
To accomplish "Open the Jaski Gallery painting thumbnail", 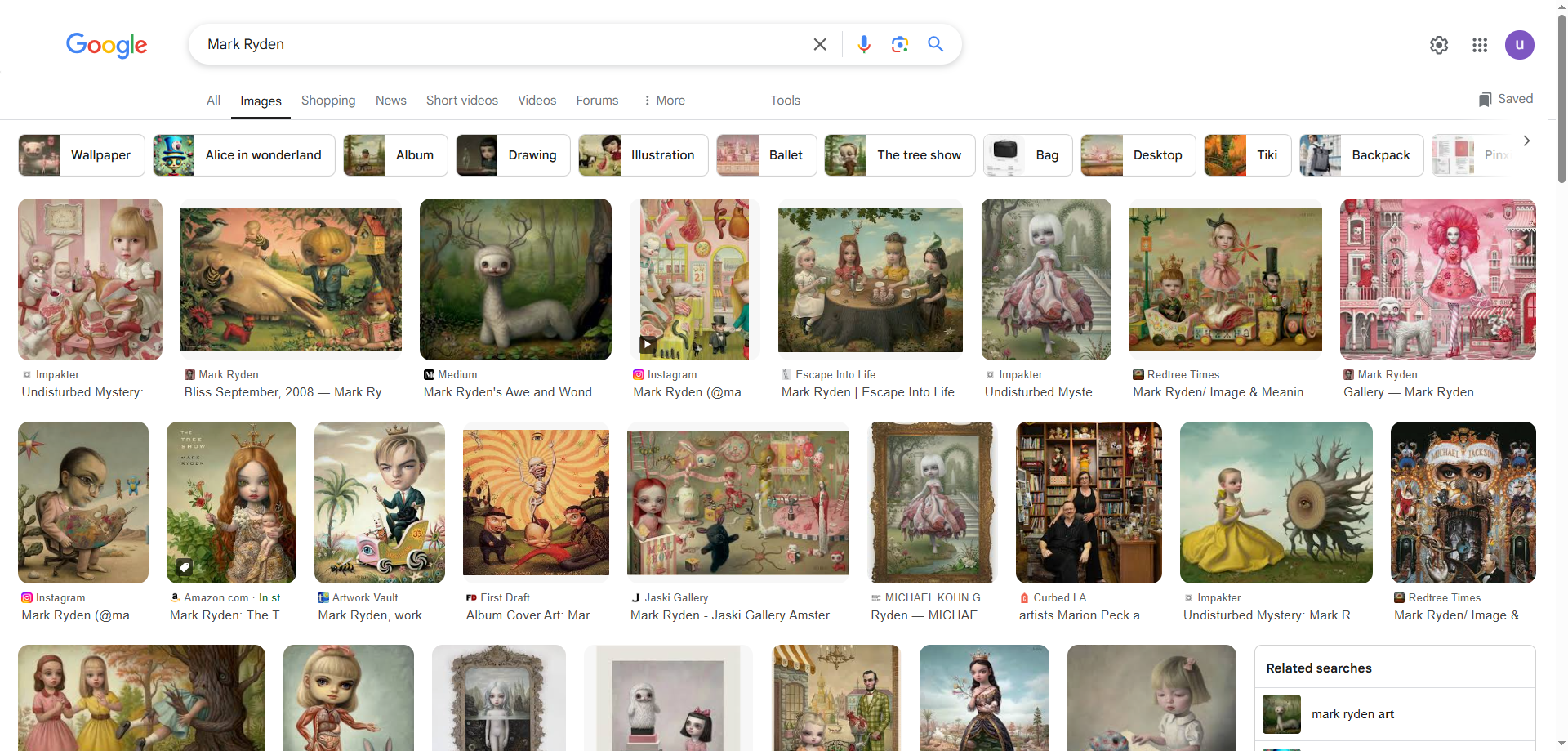I will tap(738, 503).
